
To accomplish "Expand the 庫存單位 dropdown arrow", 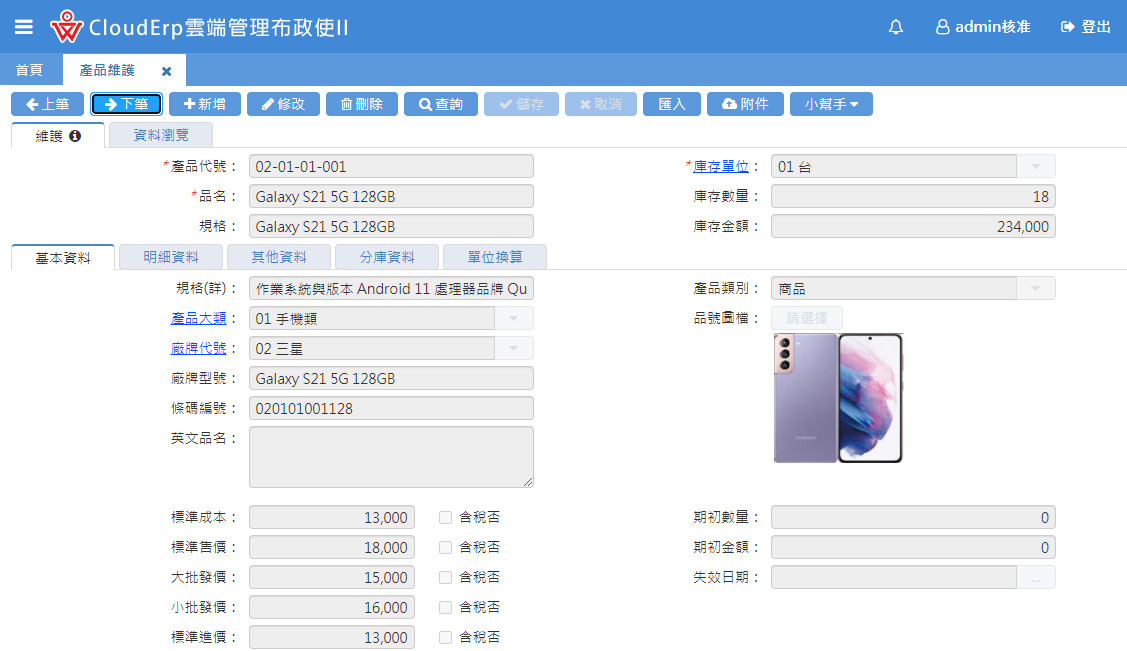I will (x=1036, y=166).
